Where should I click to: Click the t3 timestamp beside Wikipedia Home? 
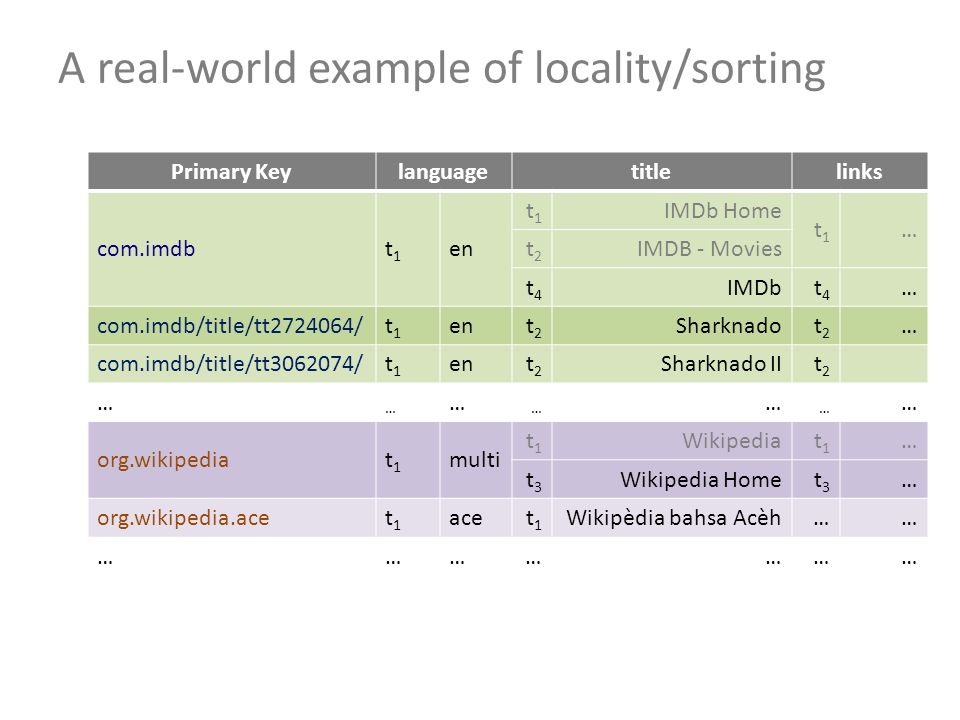[x=533, y=481]
